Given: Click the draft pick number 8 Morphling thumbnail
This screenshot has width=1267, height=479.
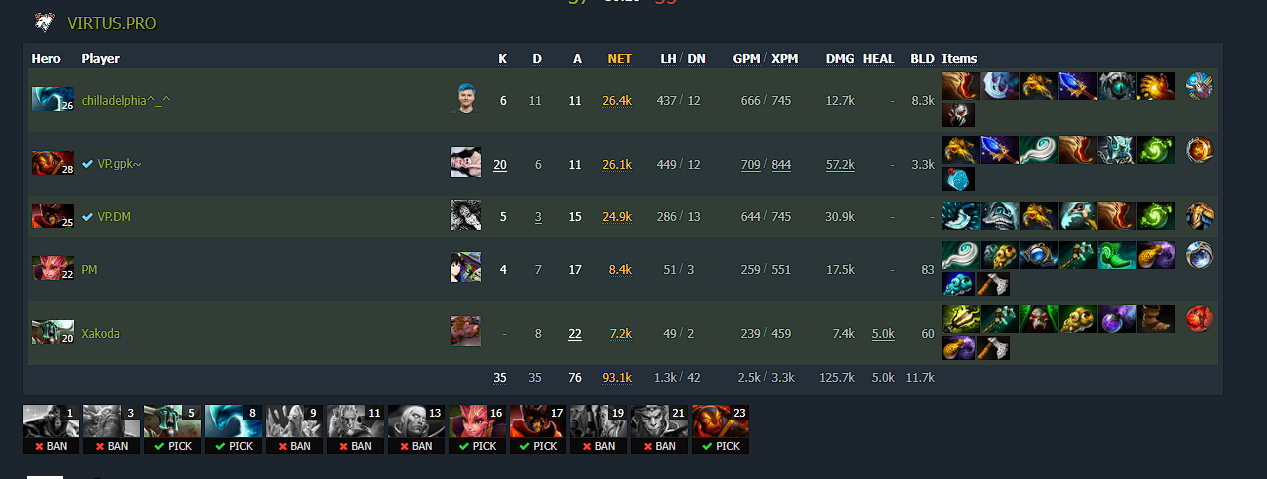Looking at the screenshot, I should tap(233, 421).
